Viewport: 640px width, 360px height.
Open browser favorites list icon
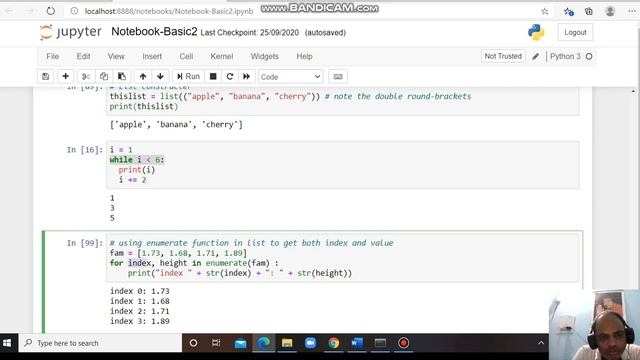pyautogui.click(x=568, y=11)
